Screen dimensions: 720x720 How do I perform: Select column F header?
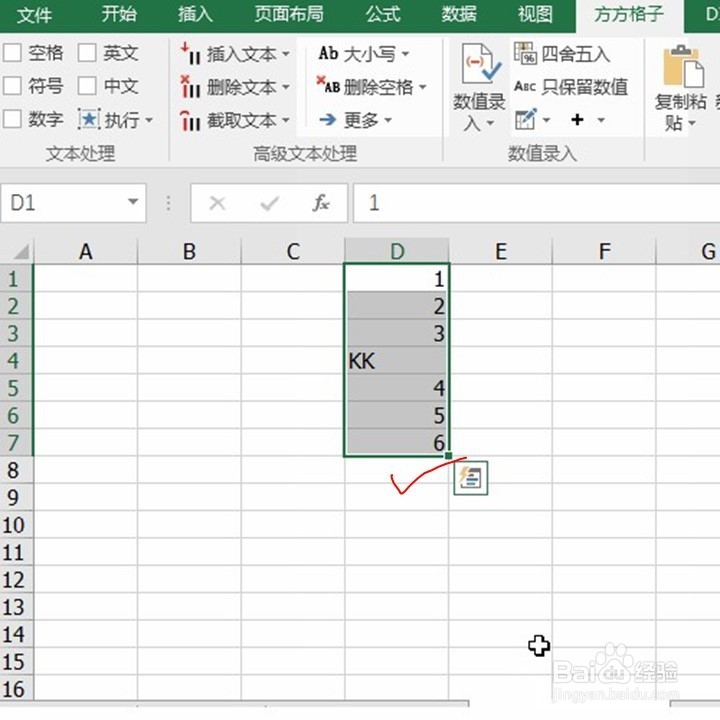pyautogui.click(x=604, y=251)
